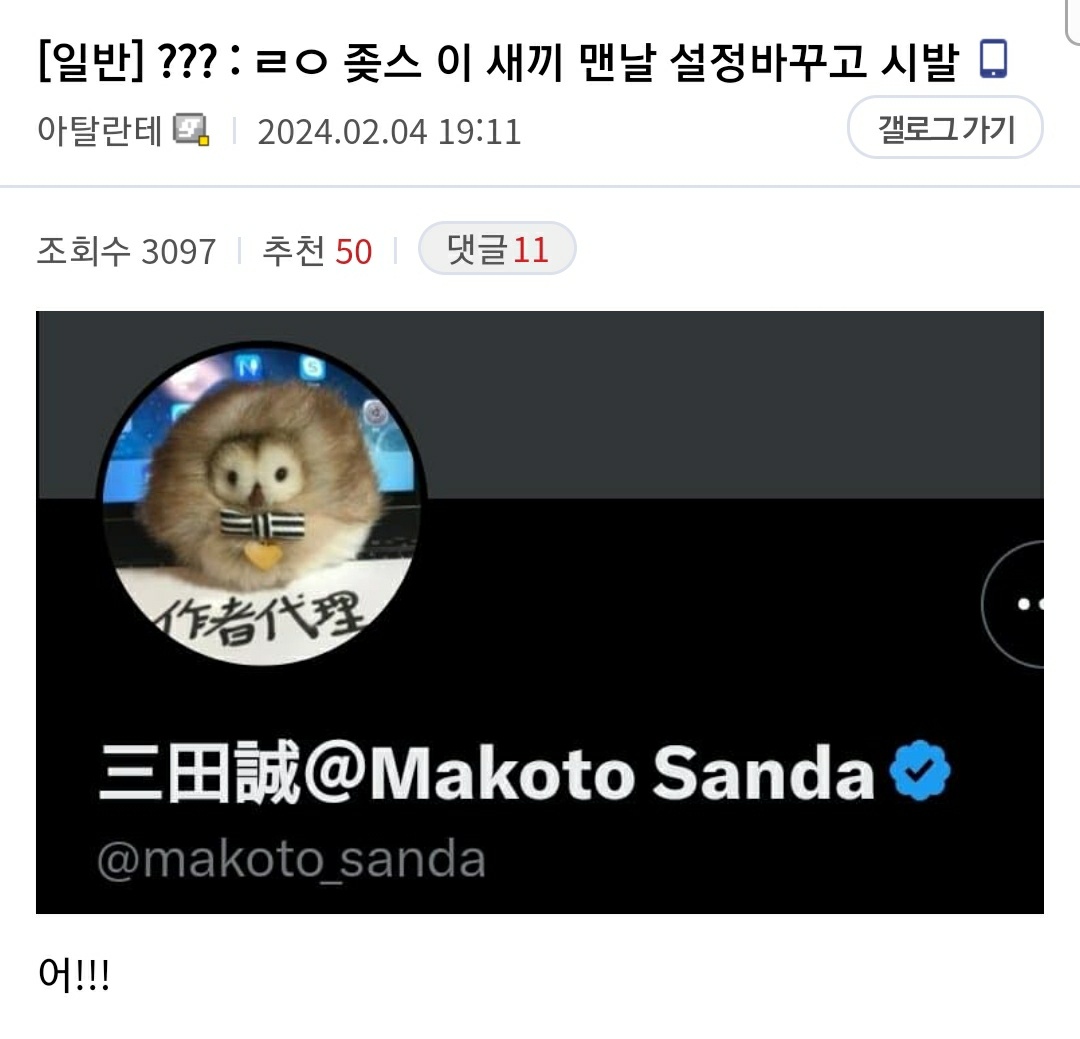Click the 추천 50 recommendation count
Image resolution: width=1080 pixels, height=1039 pixels.
pyautogui.click(x=318, y=251)
